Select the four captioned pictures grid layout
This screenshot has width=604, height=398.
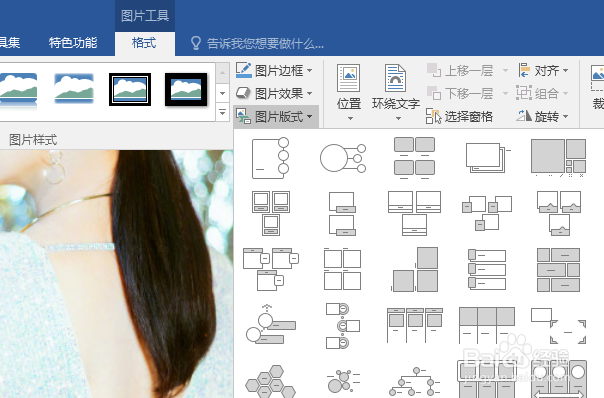tap(414, 158)
